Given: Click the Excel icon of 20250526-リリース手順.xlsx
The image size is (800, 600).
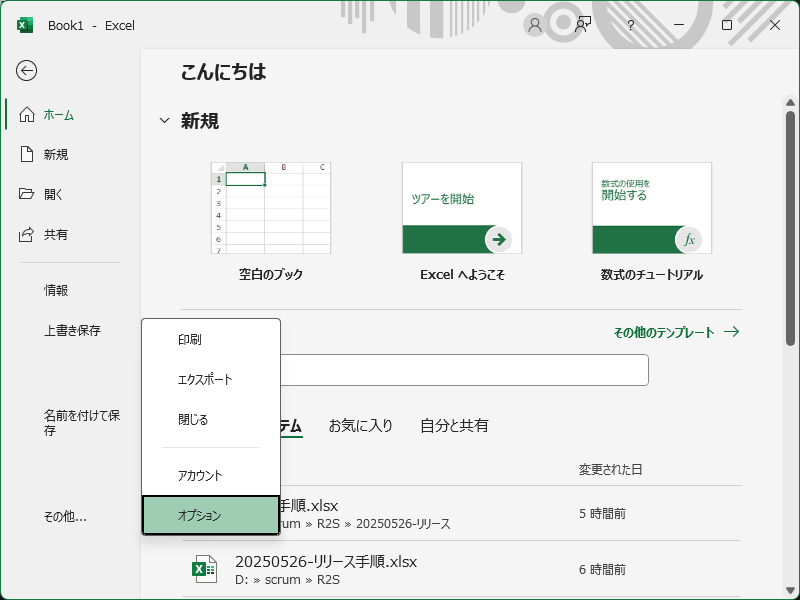Looking at the screenshot, I should click(204, 569).
